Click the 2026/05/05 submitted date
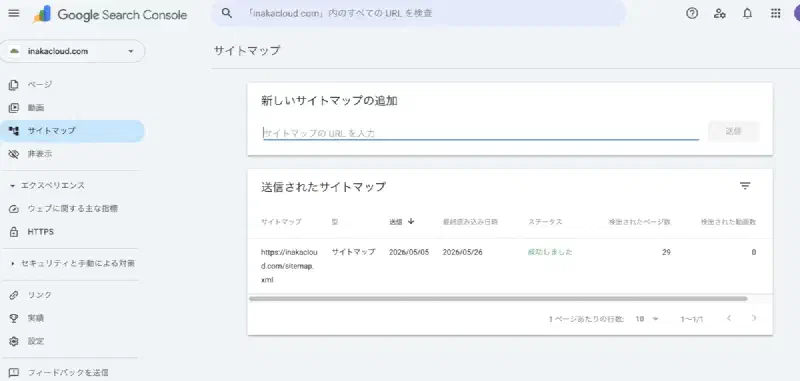The height and width of the screenshot is (381, 800). pos(409,252)
